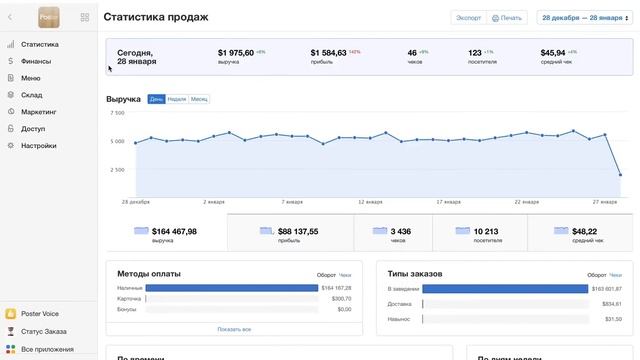Screen dimensions: 640x360
Task: Open Финансы dollar icon
Action: click(x=11, y=61)
